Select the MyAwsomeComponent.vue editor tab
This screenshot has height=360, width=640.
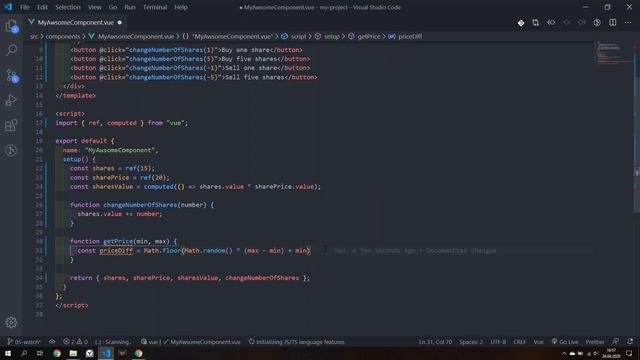tap(76, 22)
